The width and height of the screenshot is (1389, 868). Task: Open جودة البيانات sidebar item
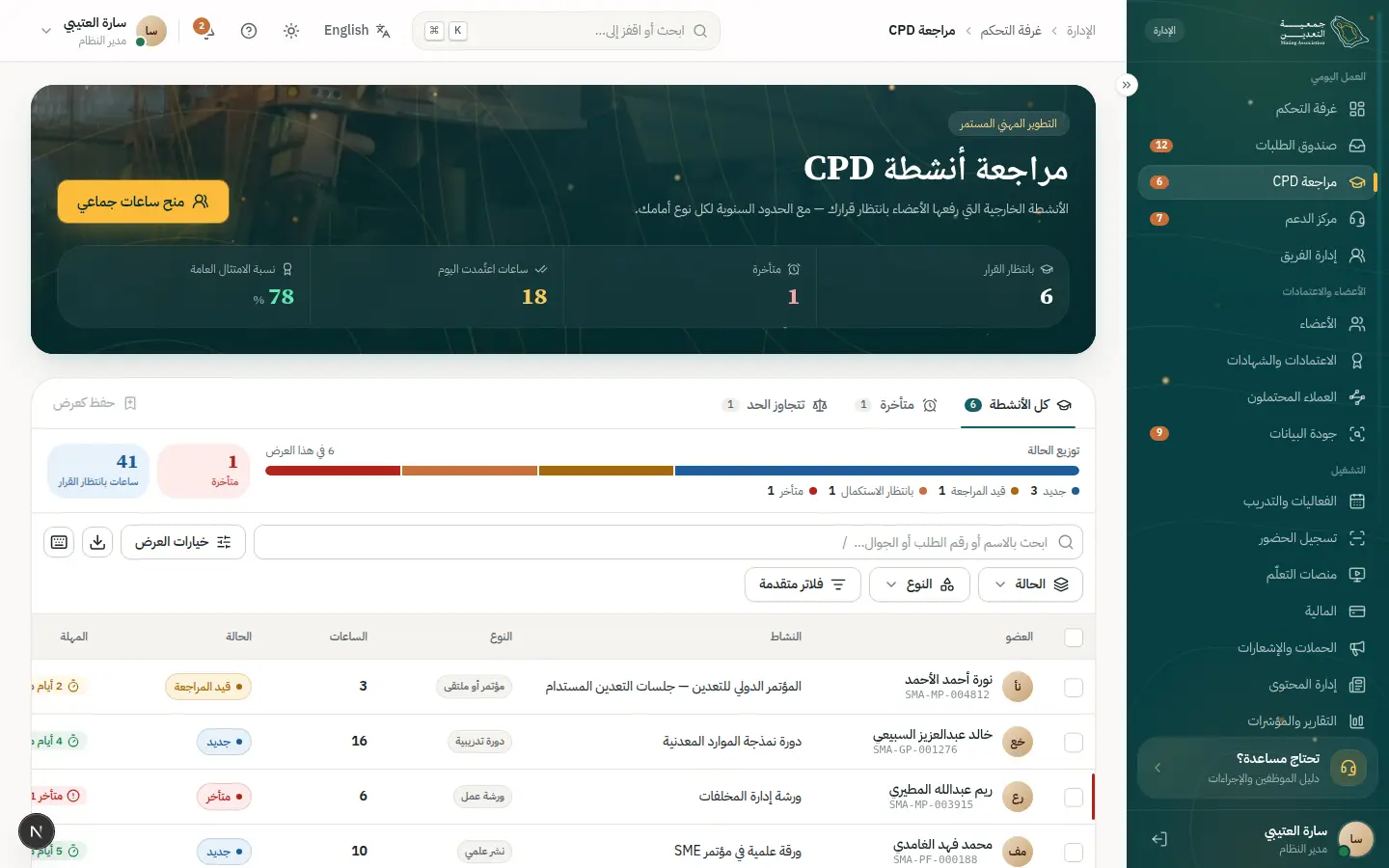pos(1258,434)
